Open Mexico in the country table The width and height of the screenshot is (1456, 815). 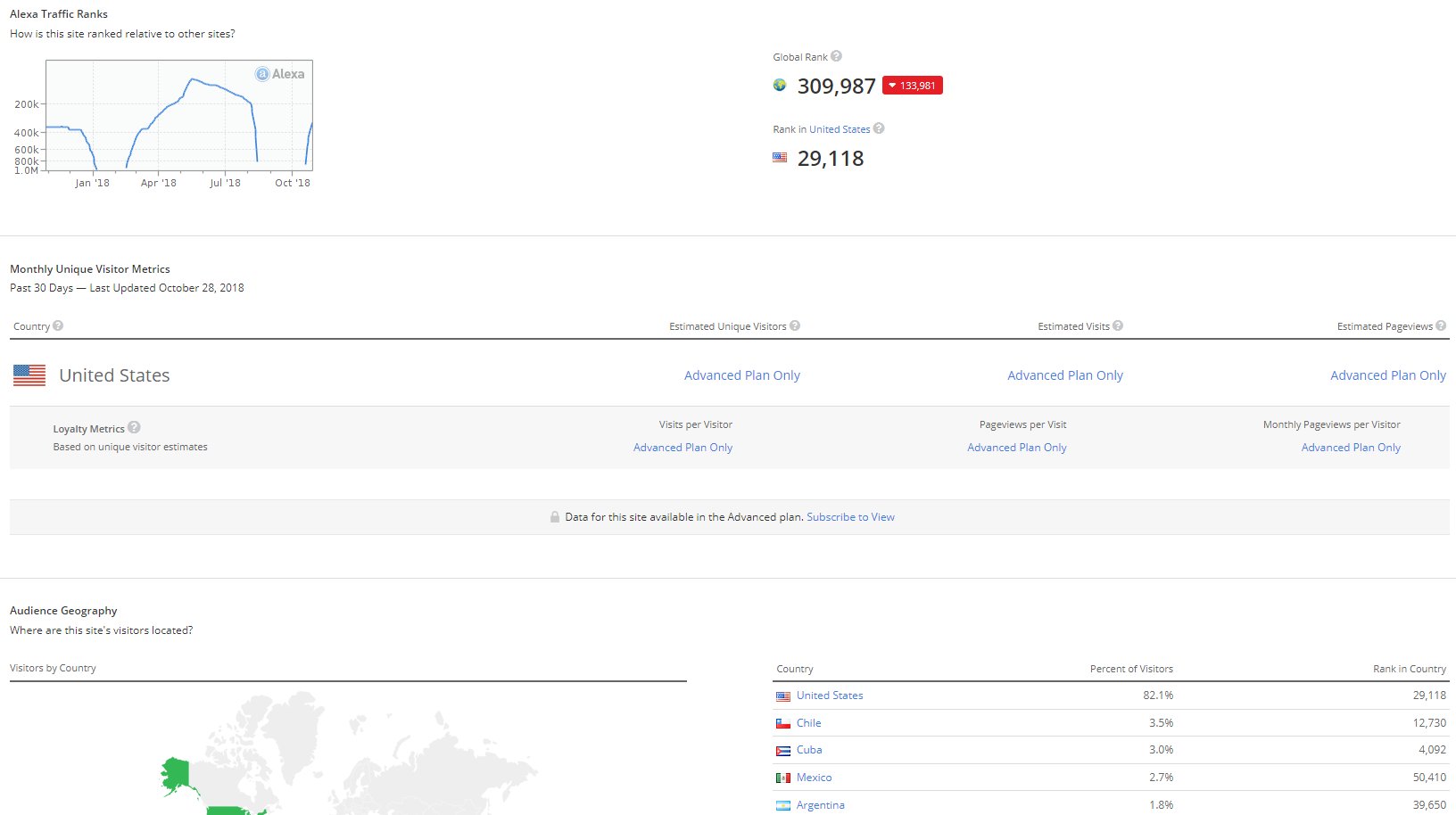(814, 778)
